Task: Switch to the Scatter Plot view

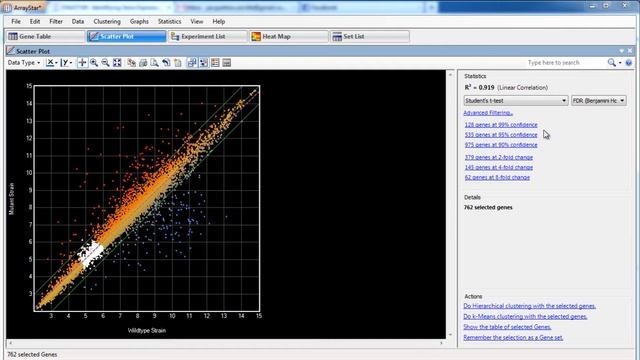Action: point(127,36)
